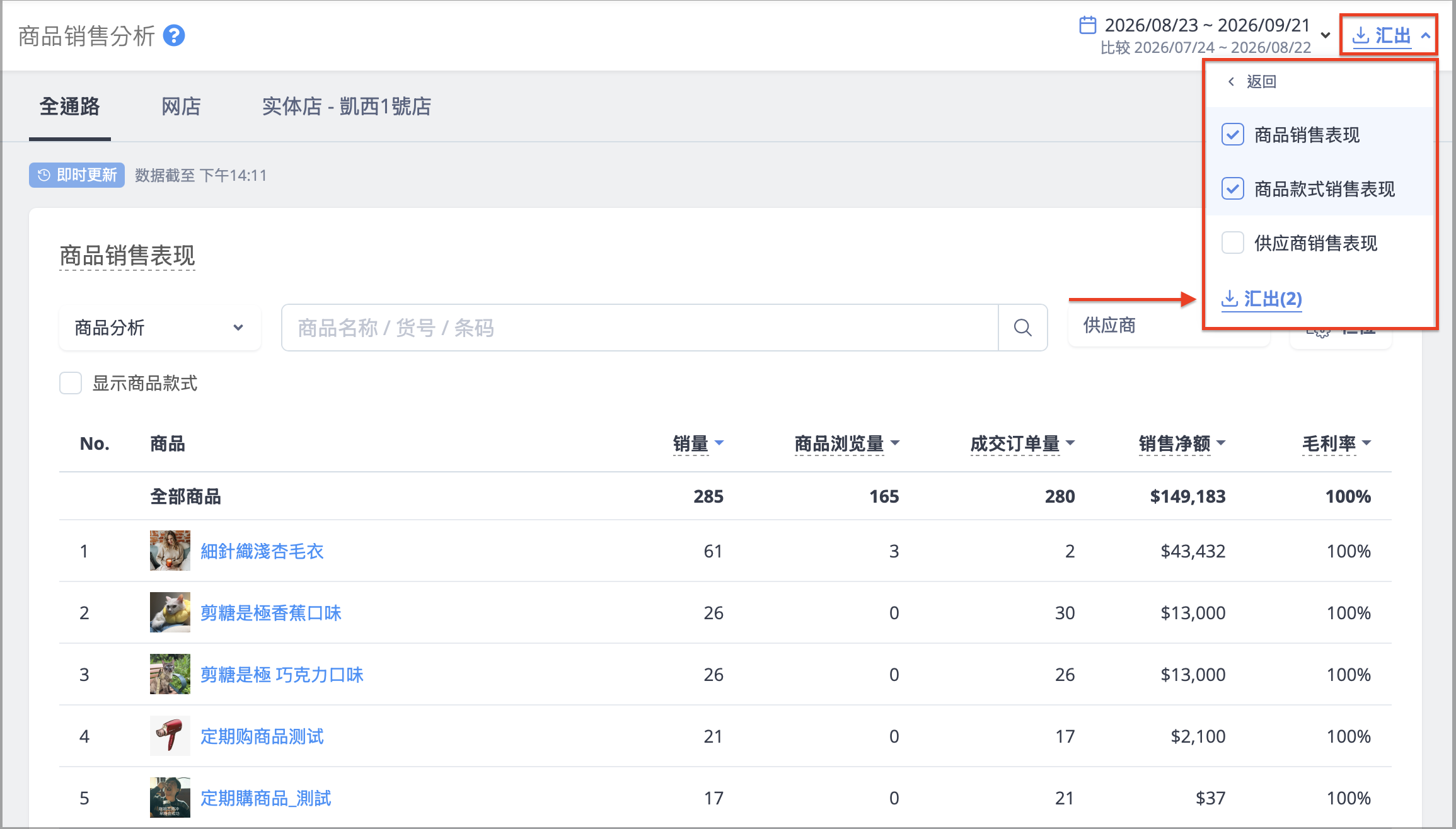Click $43,432 net sales cell
The image size is (1456, 829).
(1193, 551)
